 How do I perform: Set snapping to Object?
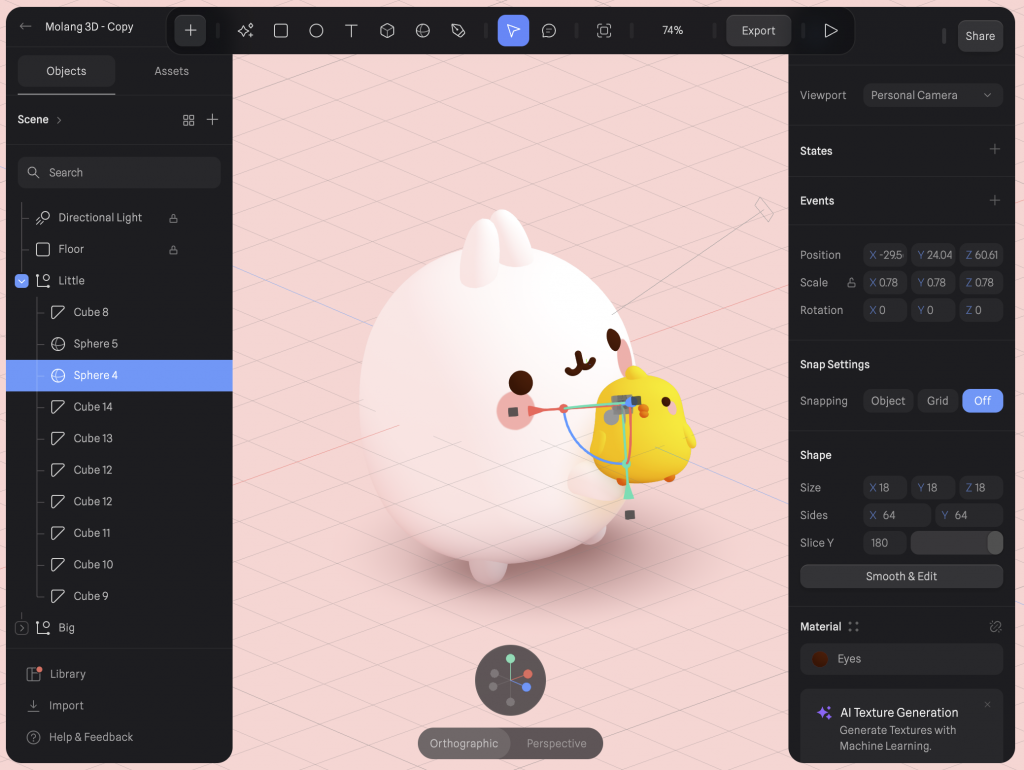tap(888, 401)
